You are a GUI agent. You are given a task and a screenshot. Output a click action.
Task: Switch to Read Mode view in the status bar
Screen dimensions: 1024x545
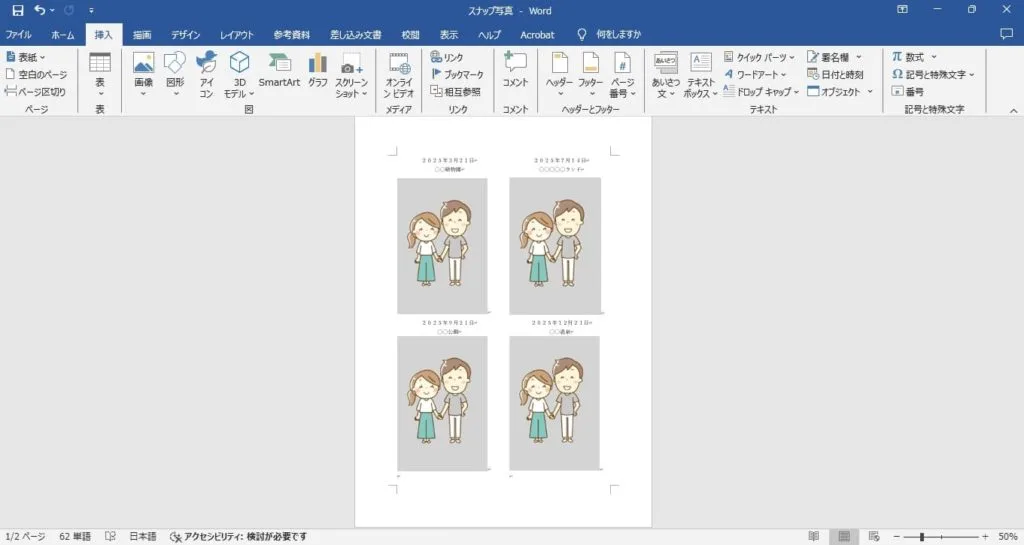click(814, 537)
